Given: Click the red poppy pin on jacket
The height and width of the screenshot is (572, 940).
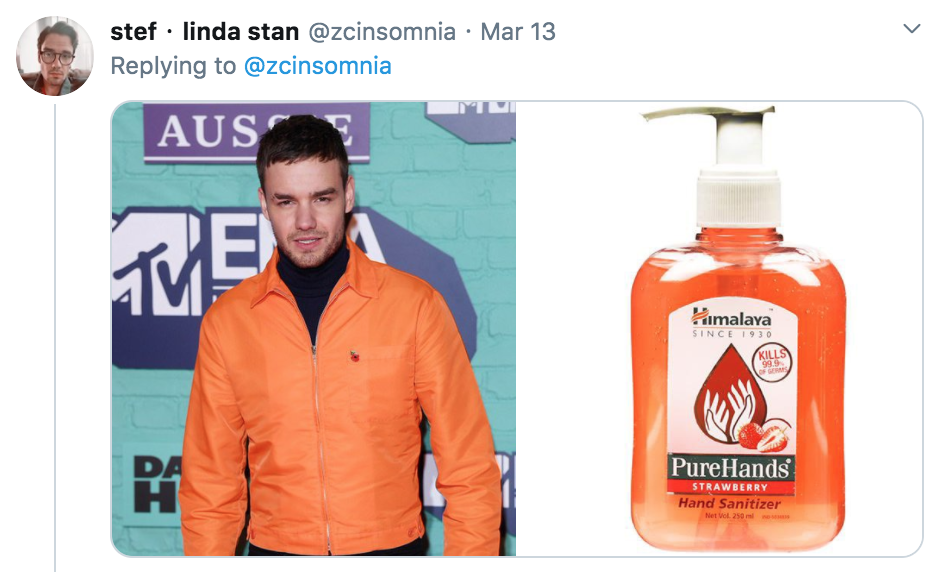Looking at the screenshot, I should (354, 357).
